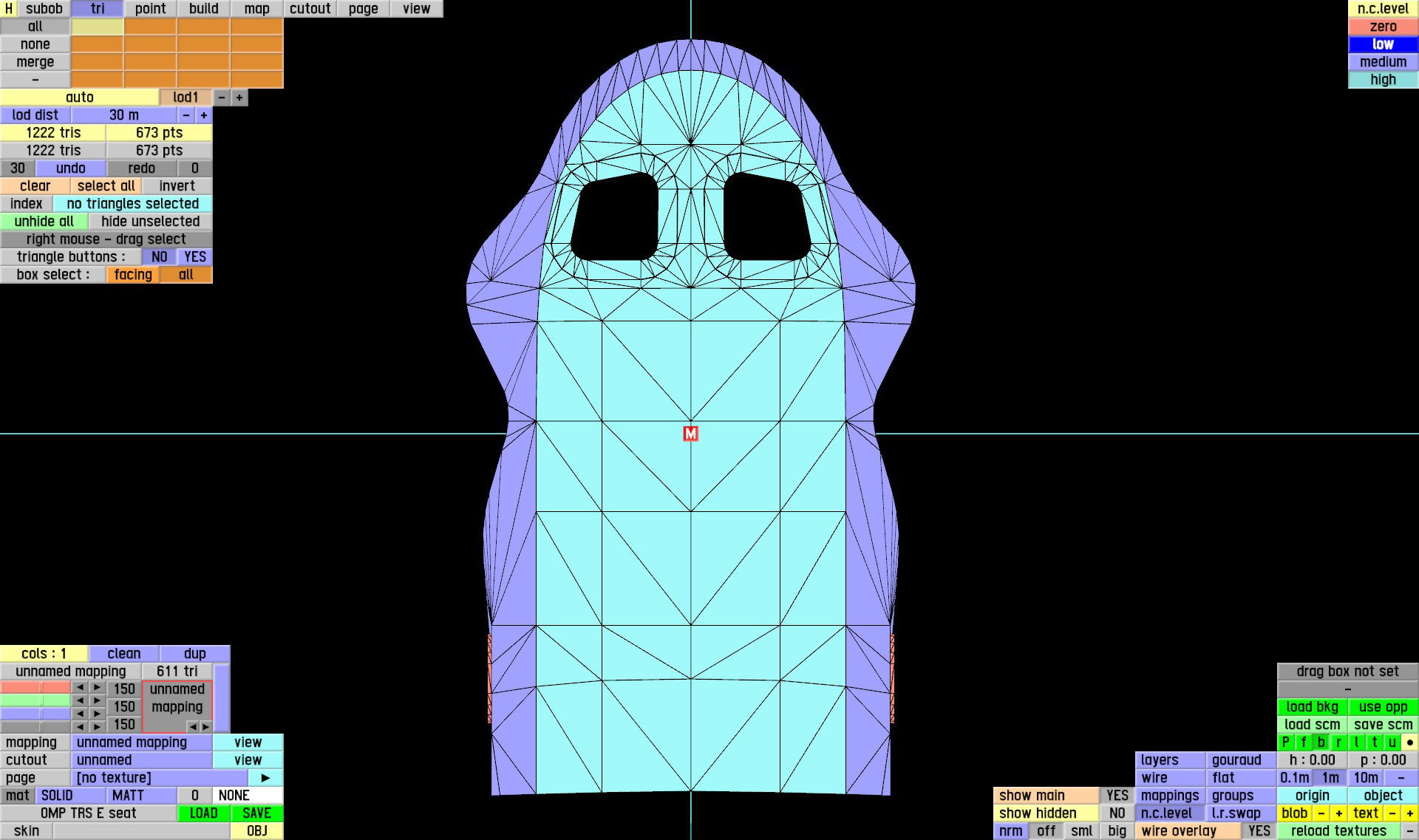
Task: Select the 'P' perspective view button
Action: (x=1286, y=742)
